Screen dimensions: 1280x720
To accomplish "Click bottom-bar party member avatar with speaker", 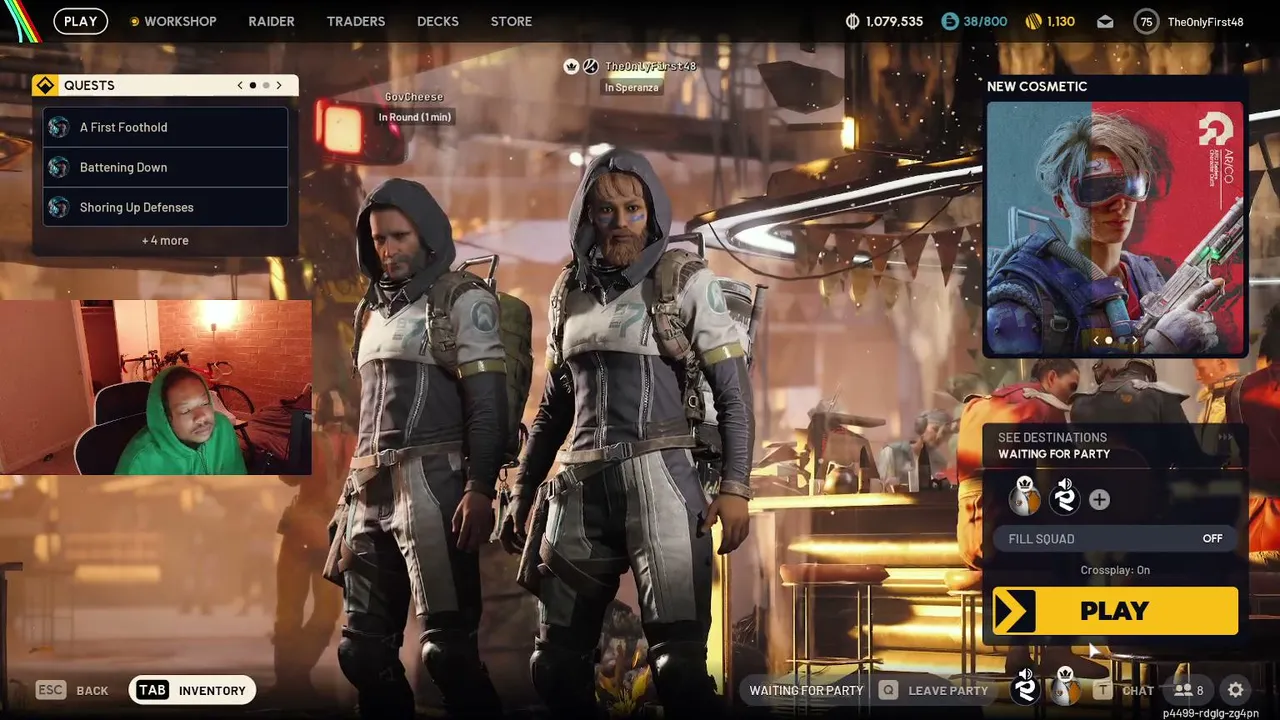I will pyautogui.click(x=1026, y=686).
